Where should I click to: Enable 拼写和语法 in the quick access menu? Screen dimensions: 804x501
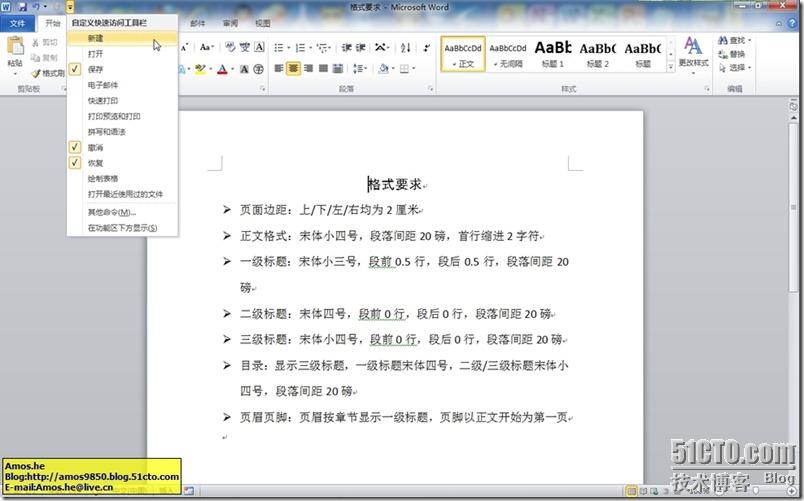[123, 132]
